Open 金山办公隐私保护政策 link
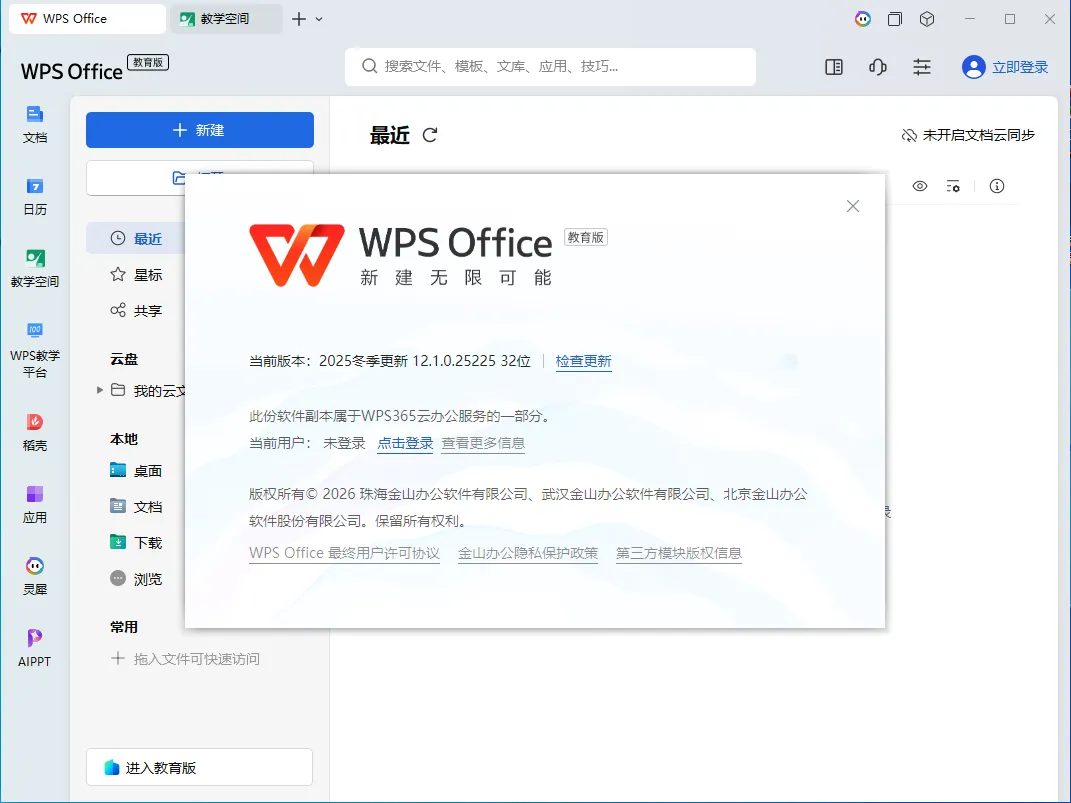This screenshot has height=803, width=1071. (528, 553)
